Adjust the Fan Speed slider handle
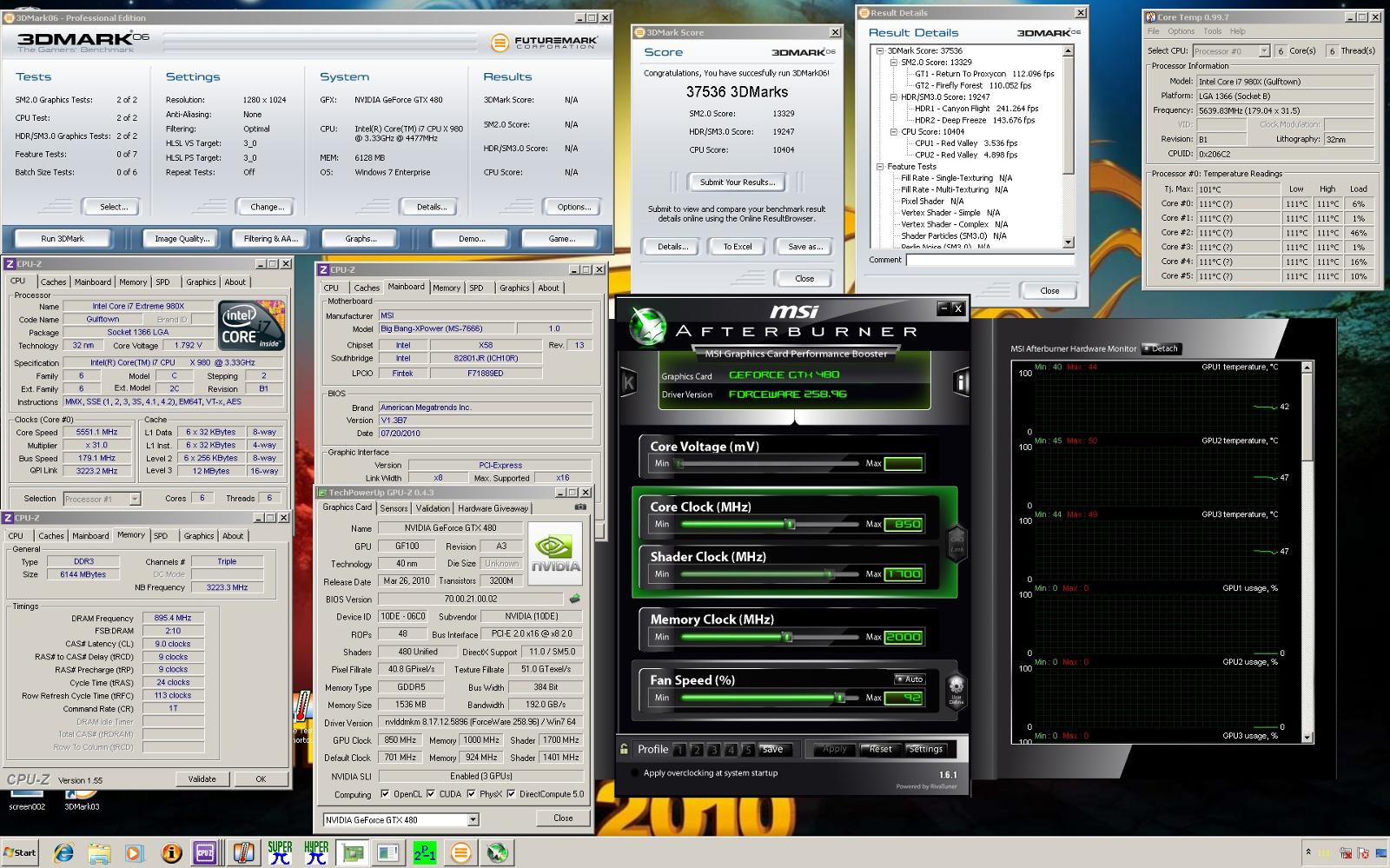 [839, 698]
